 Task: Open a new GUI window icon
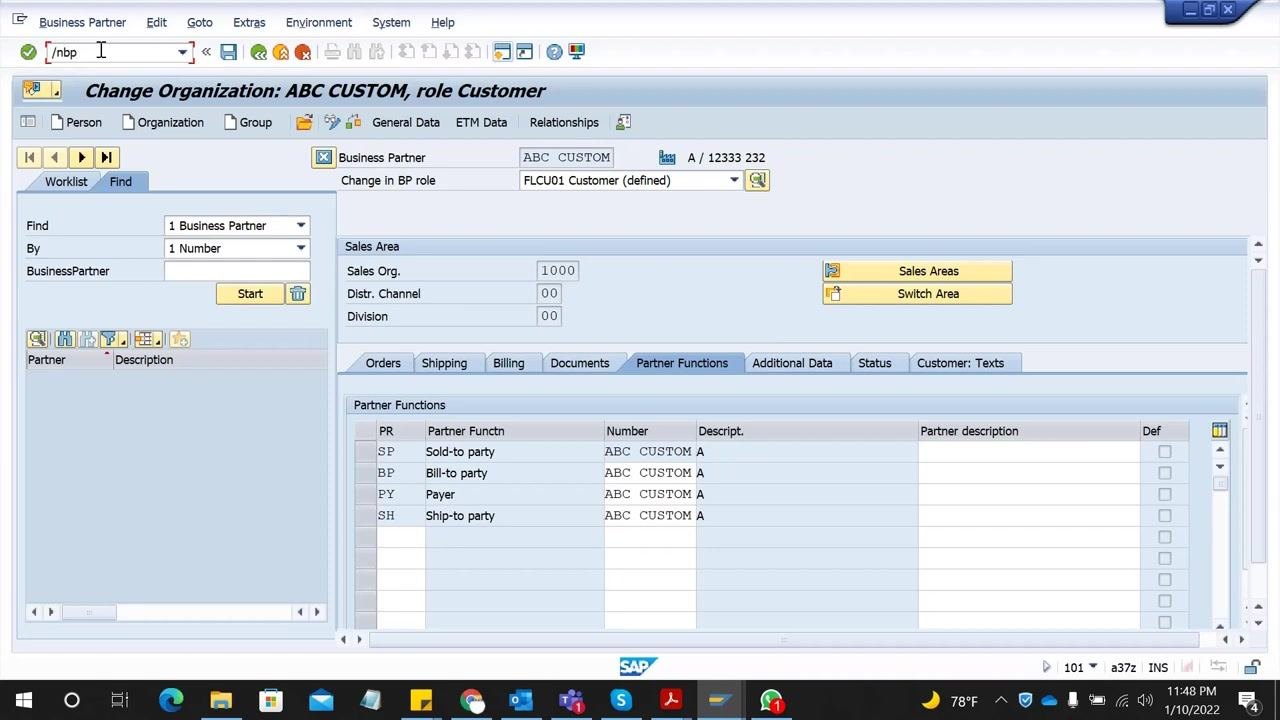pos(502,52)
